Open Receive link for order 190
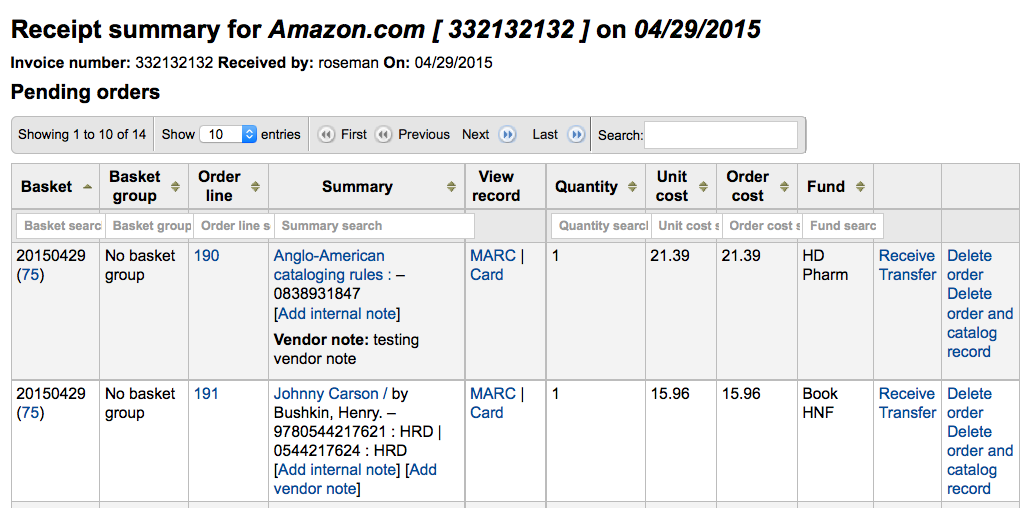1029x508 pixels. pyautogui.click(x=906, y=256)
